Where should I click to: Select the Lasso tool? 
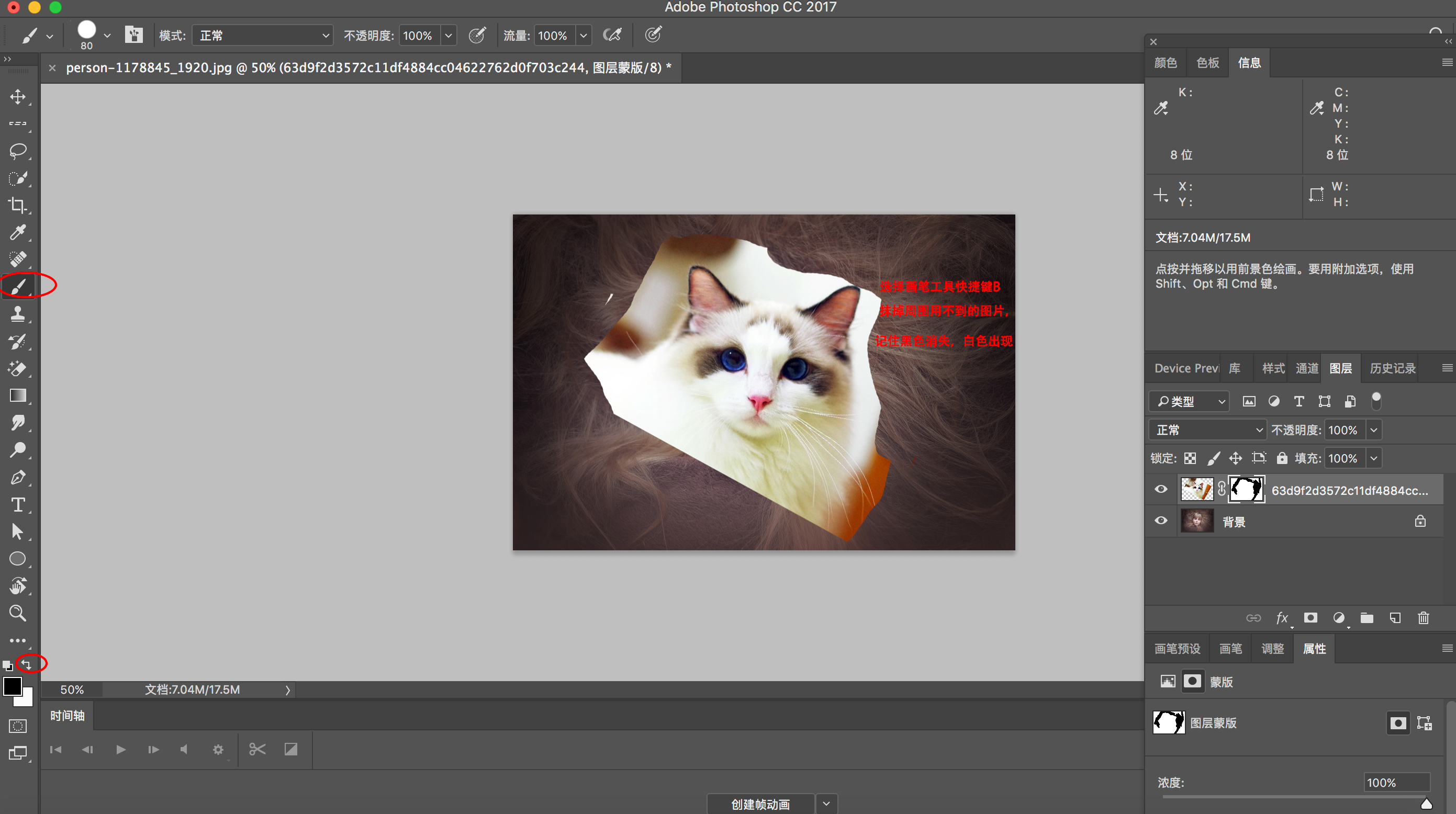[17, 151]
